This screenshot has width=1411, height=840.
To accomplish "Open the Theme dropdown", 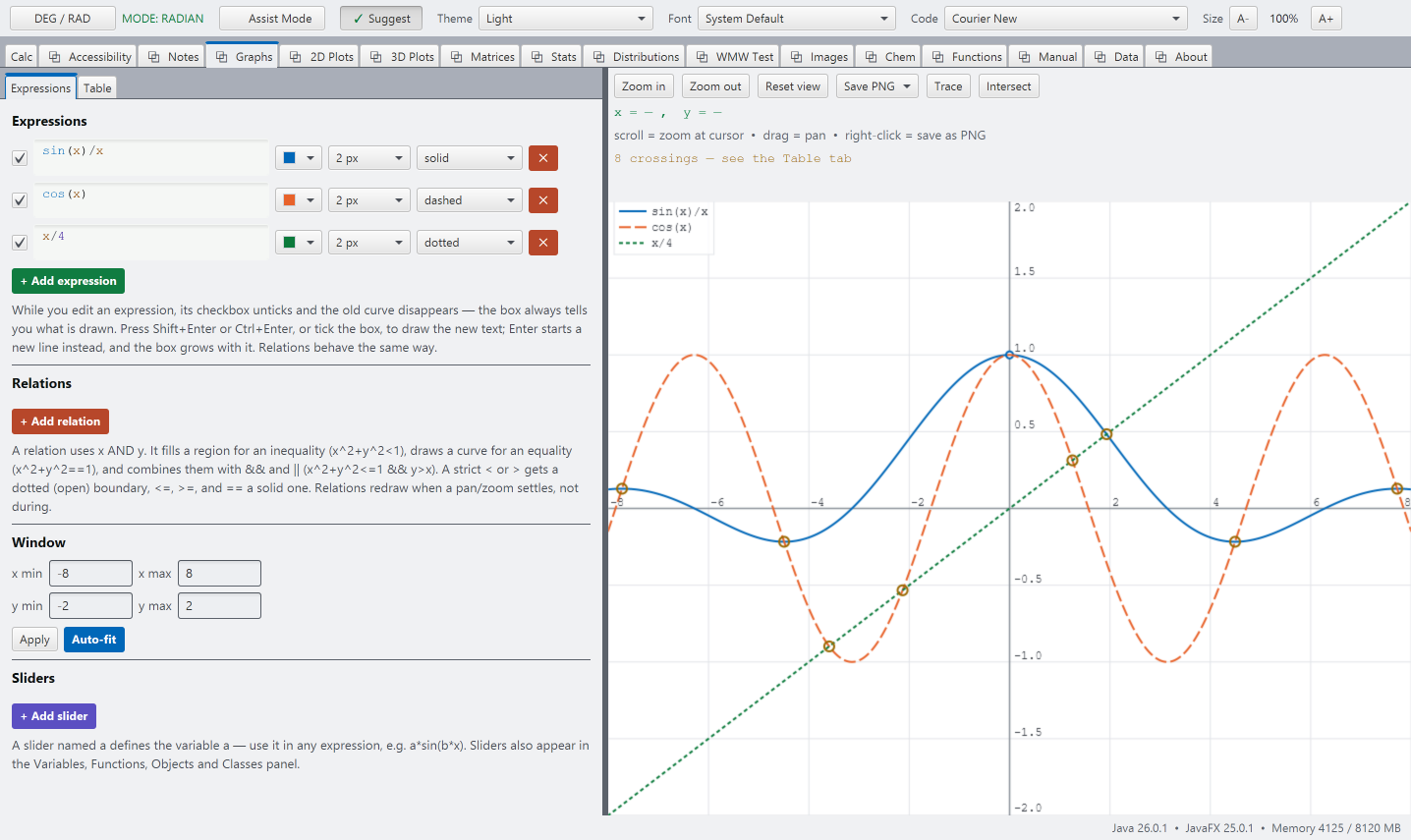I will [566, 19].
